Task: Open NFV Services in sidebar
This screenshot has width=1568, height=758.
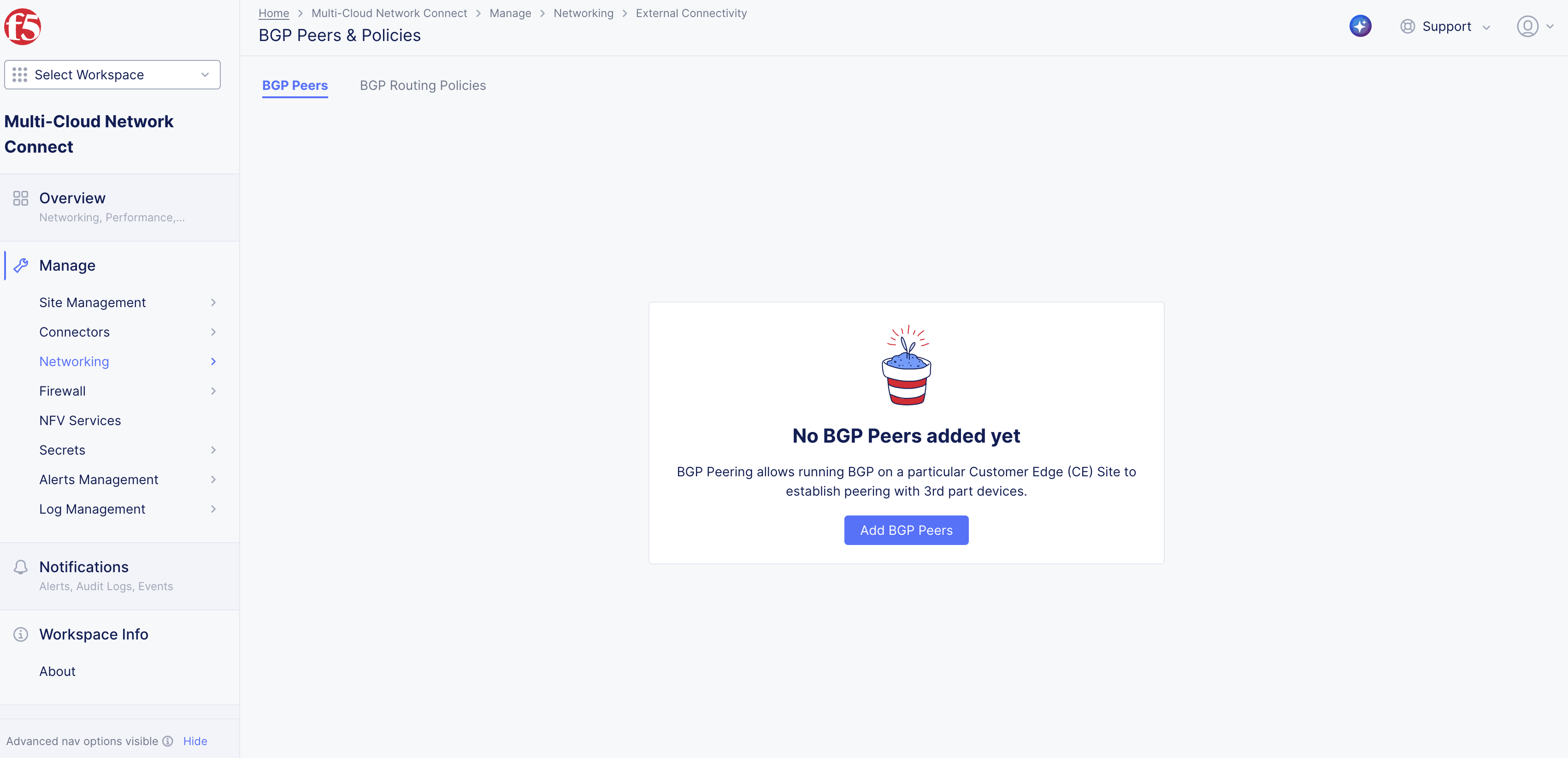Action: pyautogui.click(x=80, y=420)
